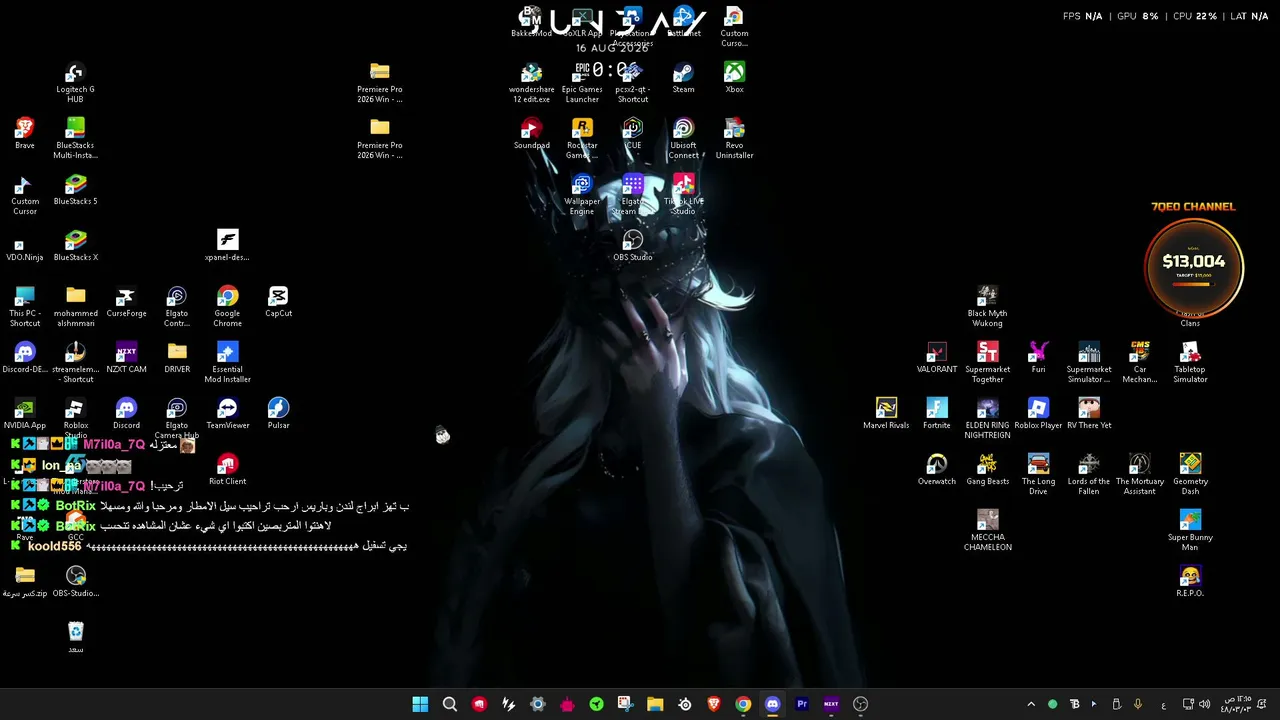Open the Tabletop Simulator shortcut

[1190, 363]
